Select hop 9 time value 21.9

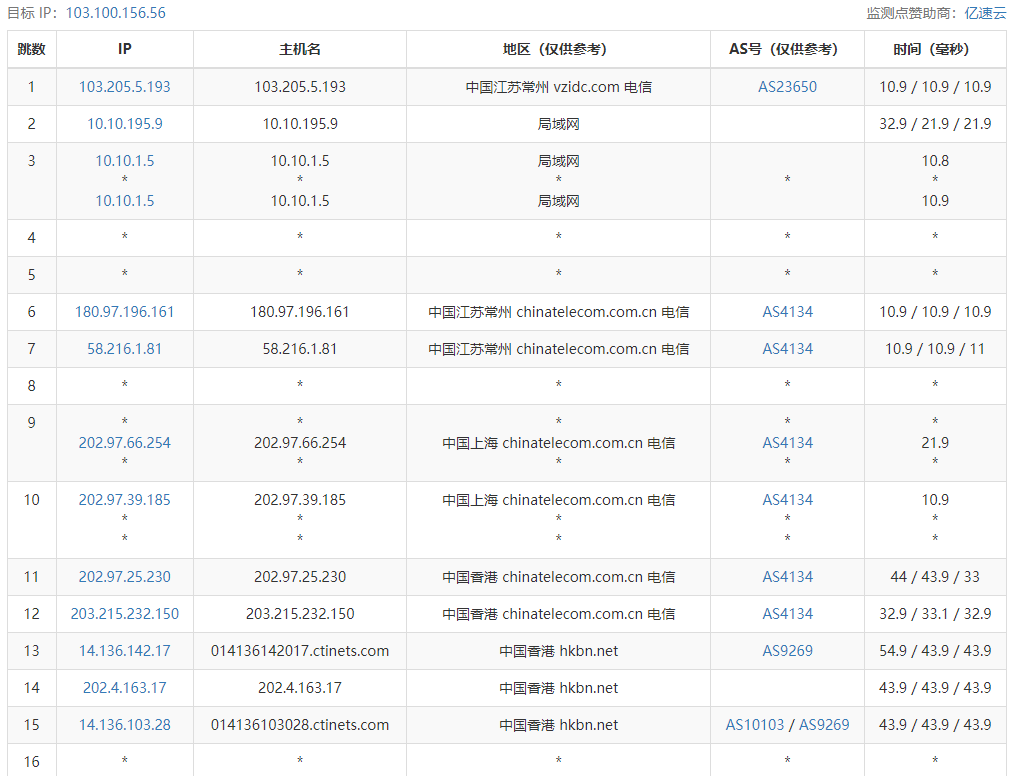click(935, 443)
